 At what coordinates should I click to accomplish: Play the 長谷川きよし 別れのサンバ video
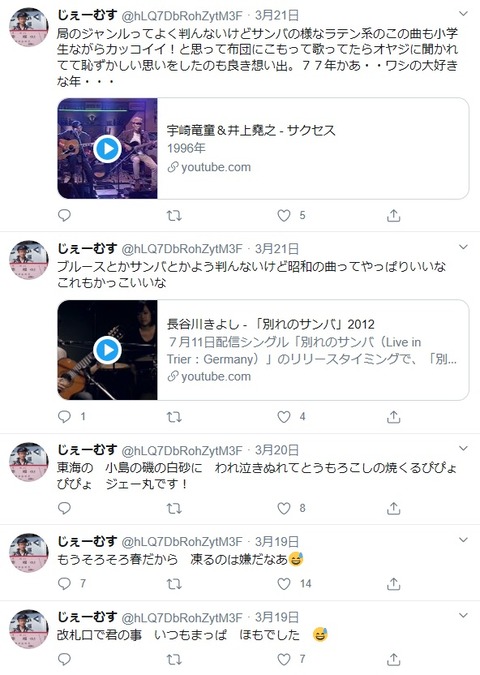[x=107, y=350]
